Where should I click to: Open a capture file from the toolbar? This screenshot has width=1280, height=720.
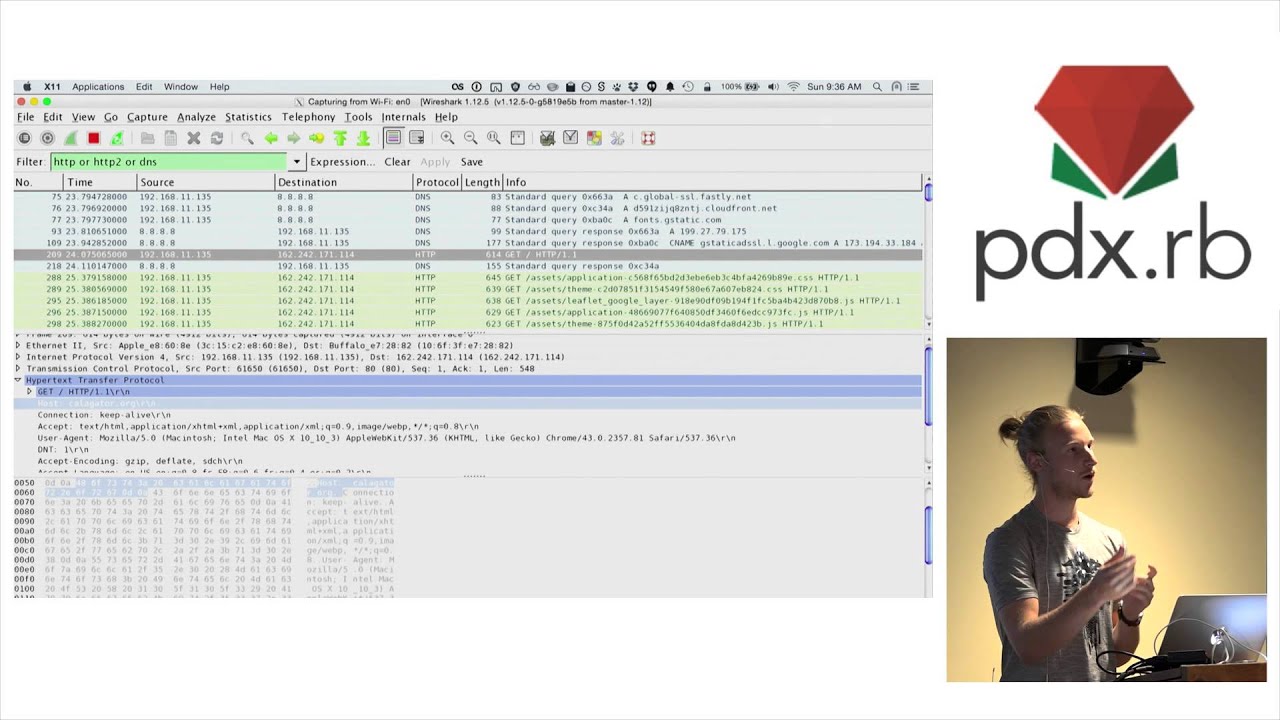(147, 138)
